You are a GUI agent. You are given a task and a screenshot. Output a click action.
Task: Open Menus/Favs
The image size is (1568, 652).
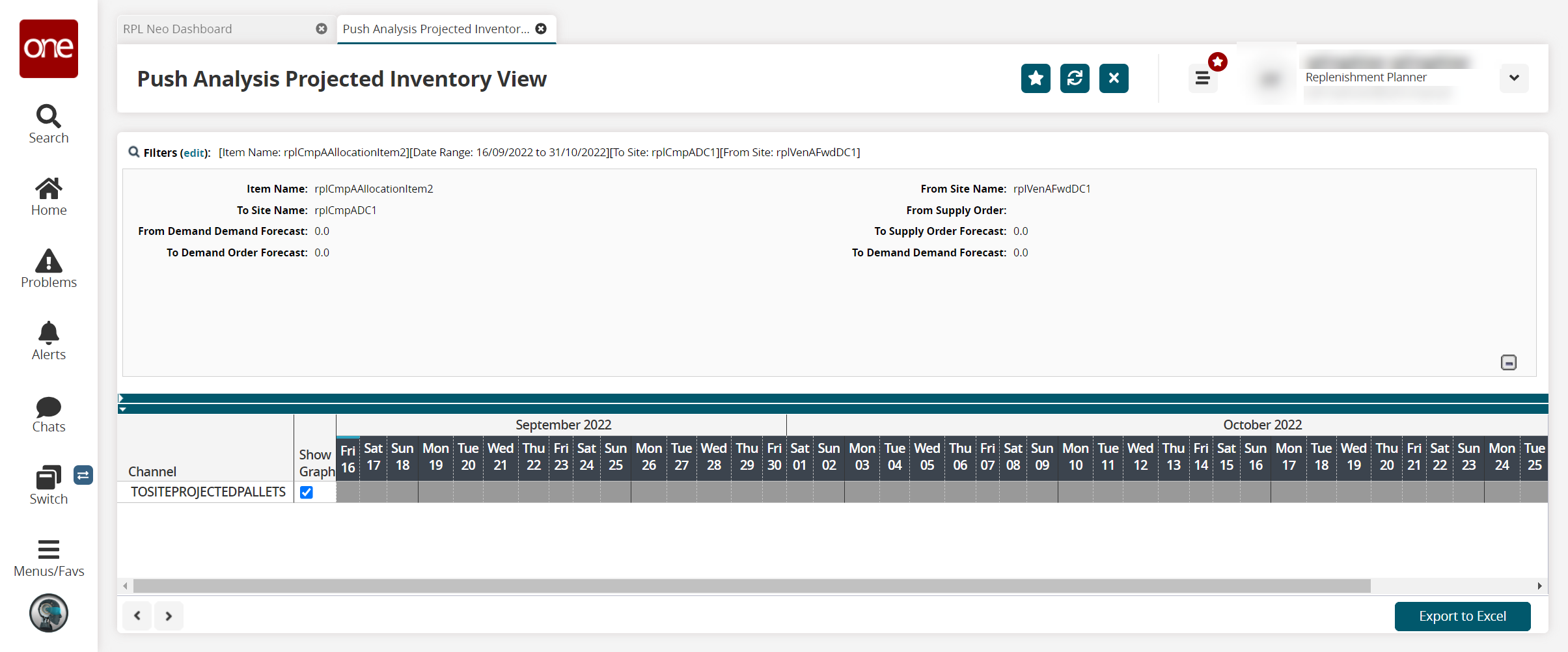click(49, 558)
